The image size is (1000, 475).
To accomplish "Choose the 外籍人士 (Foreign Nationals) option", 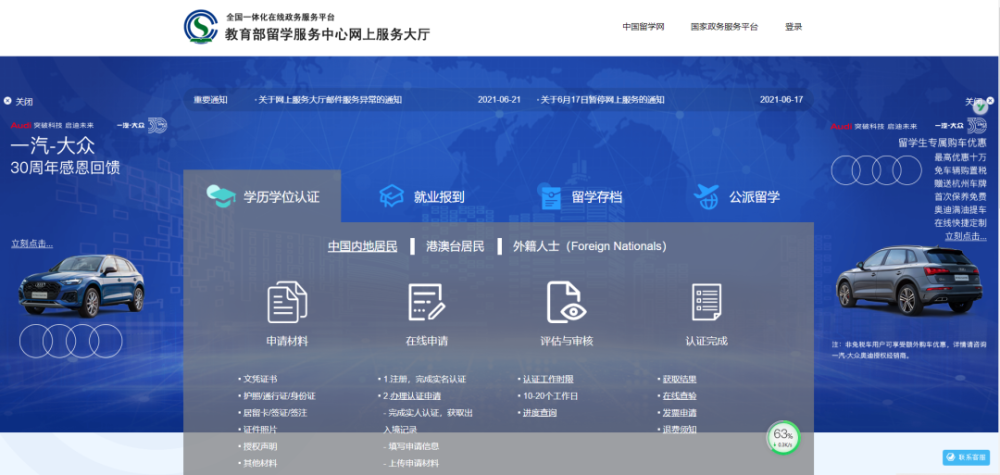I will point(589,246).
